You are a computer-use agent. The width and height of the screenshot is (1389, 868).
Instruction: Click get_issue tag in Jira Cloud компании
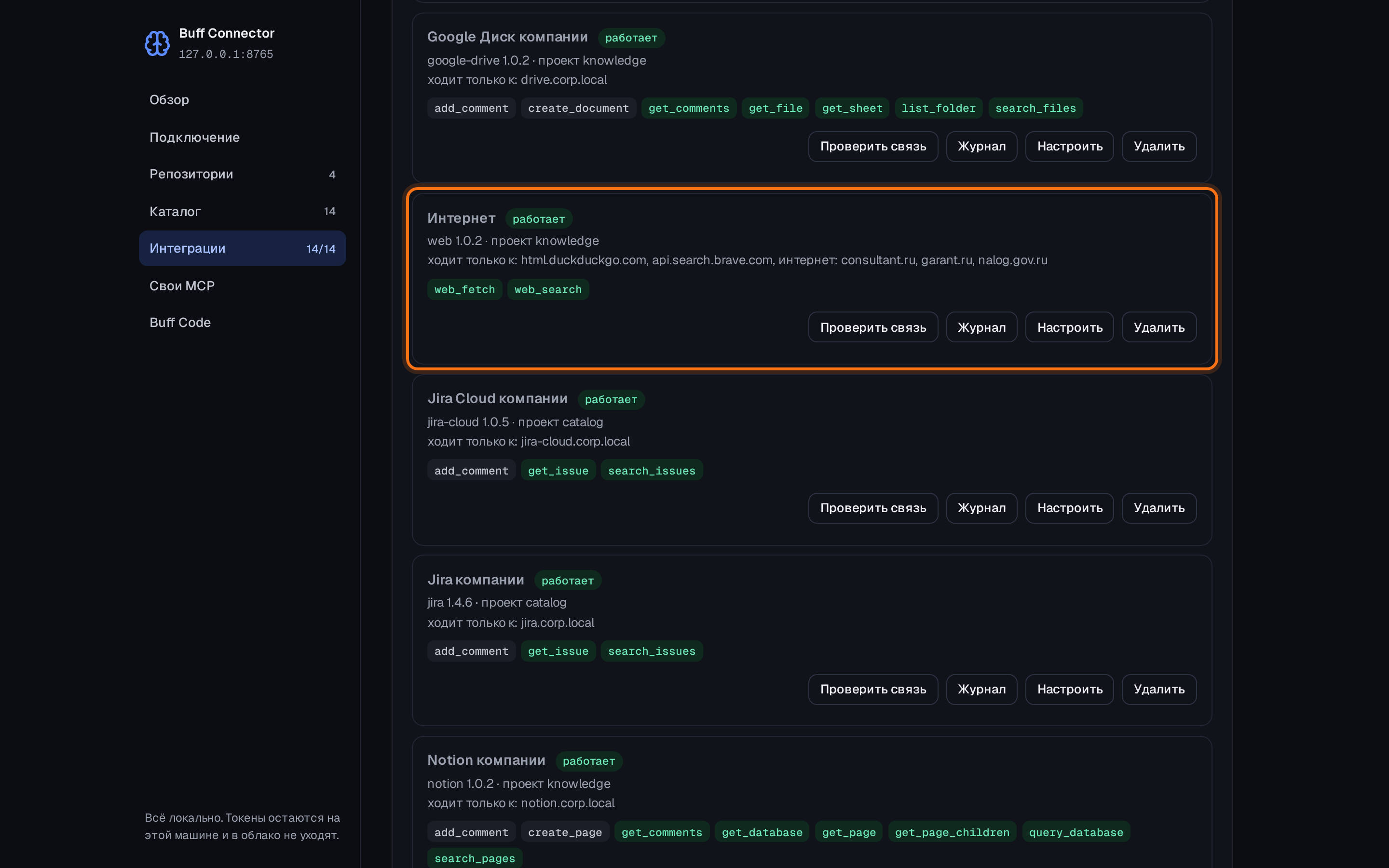[x=558, y=470]
